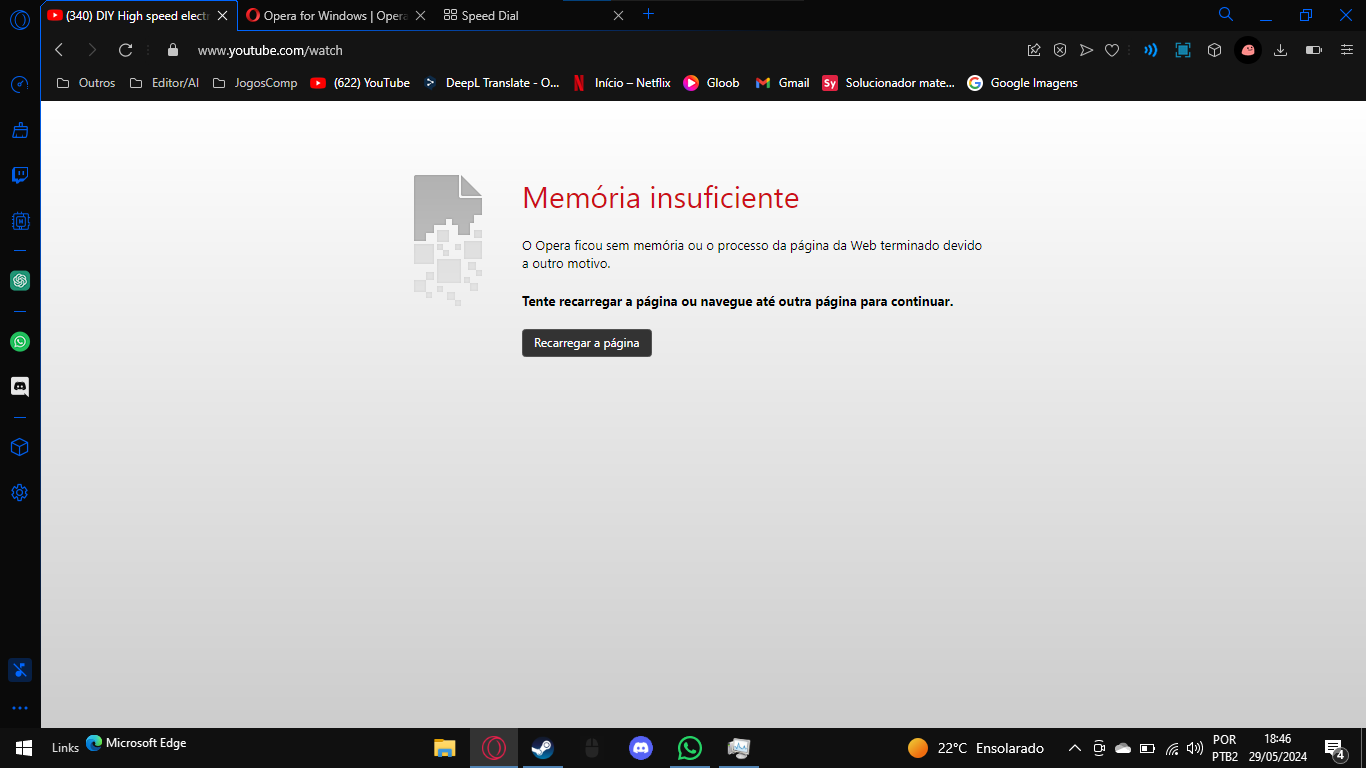Take a snapshot with the capture icon

1183,50
